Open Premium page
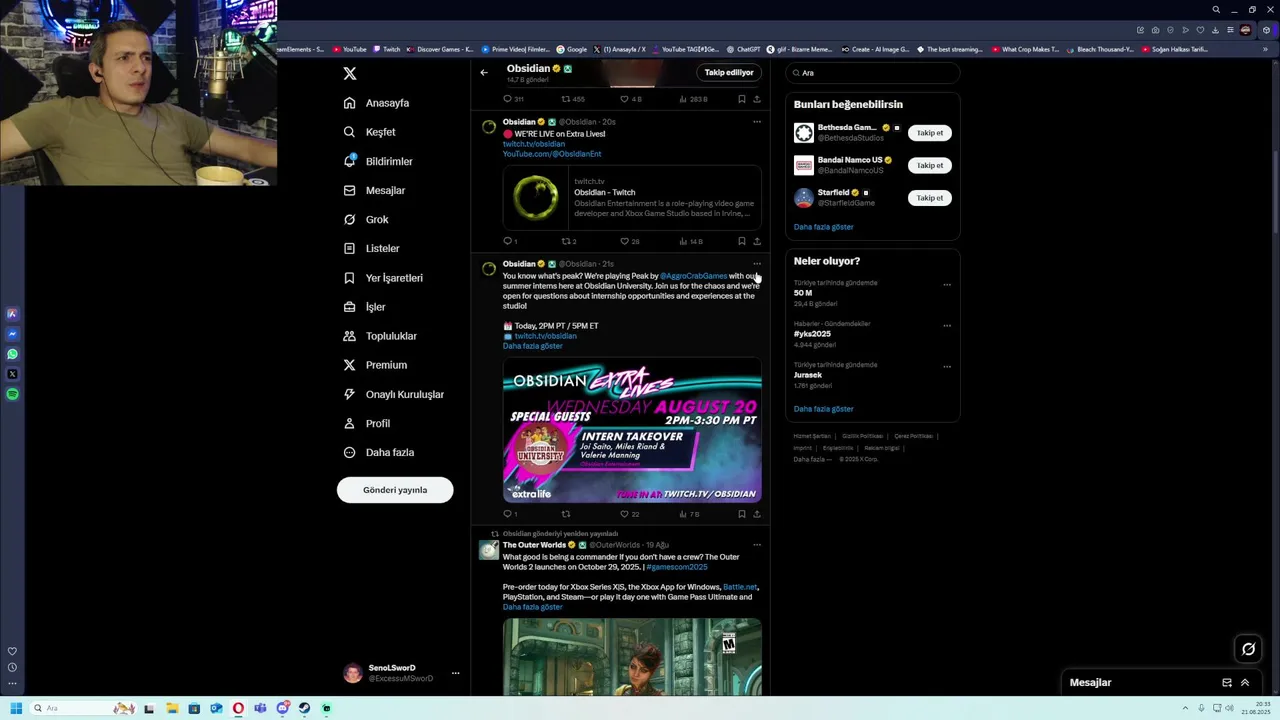The width and height of the screenshot is (1280, 720). [375, 365]
